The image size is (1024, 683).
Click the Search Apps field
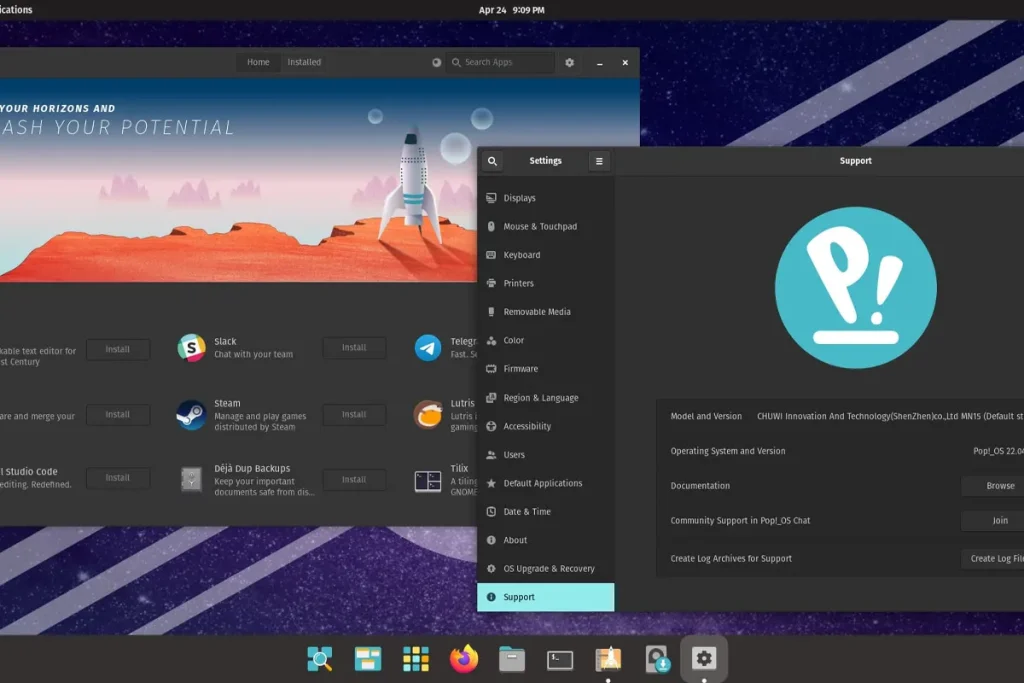[500, 62]
